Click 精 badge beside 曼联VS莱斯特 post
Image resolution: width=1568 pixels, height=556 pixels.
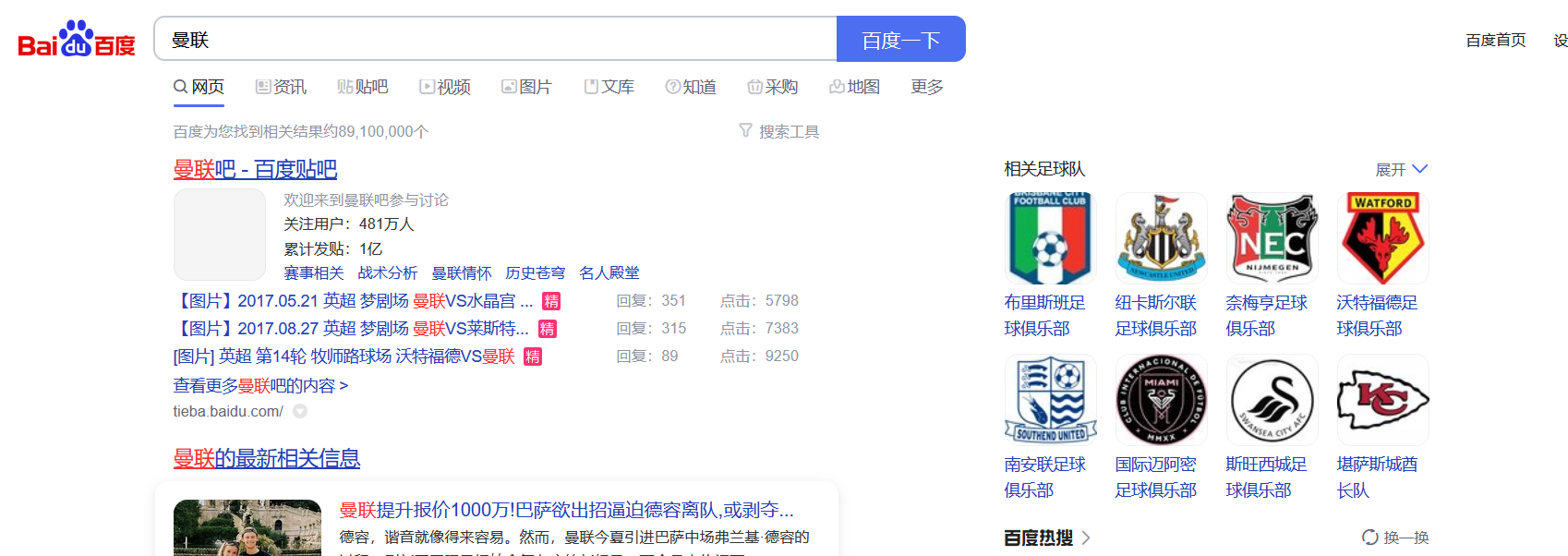click(548, 329)
